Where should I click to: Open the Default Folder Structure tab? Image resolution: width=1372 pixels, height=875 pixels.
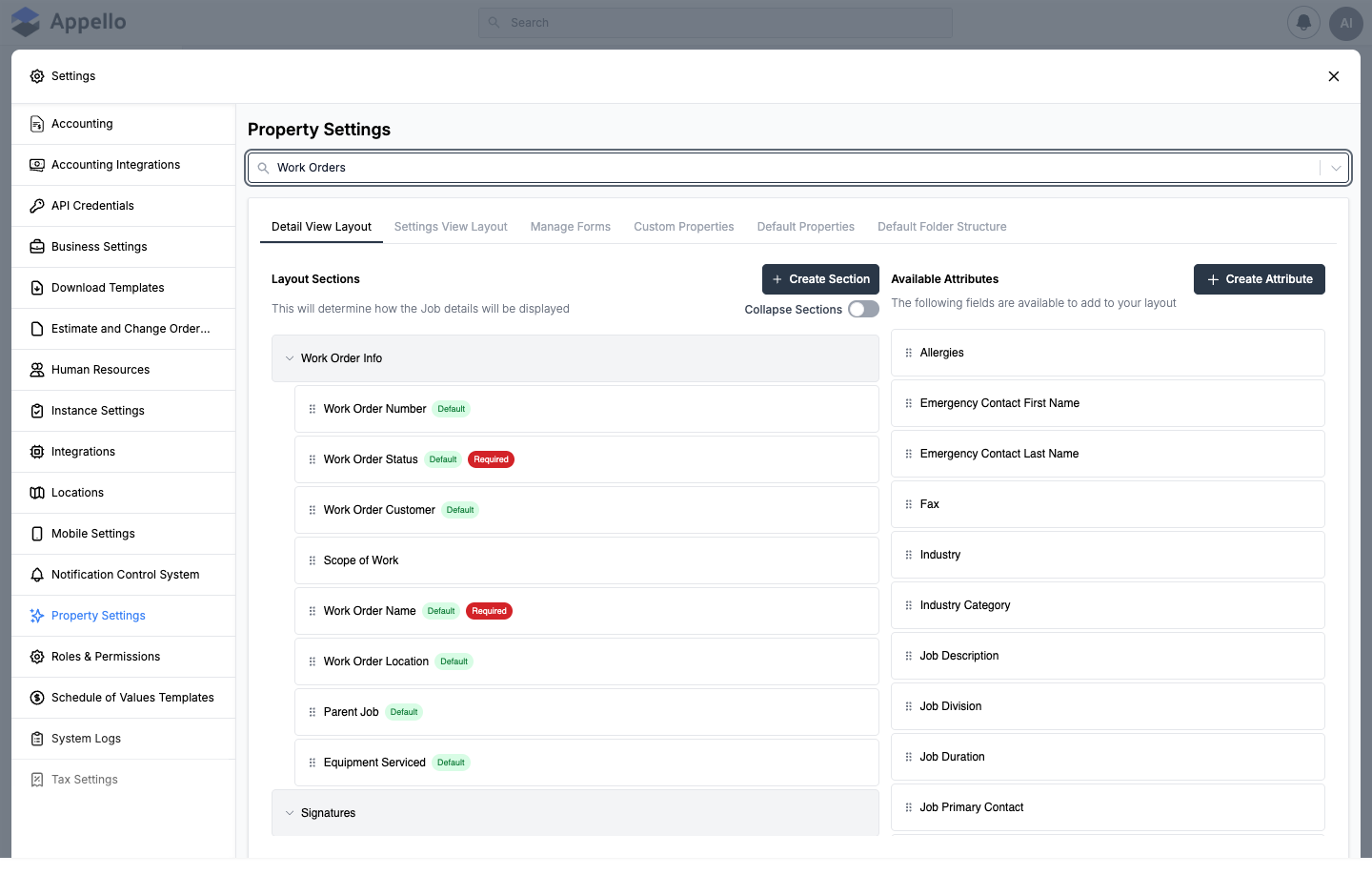(x=942, y=227)
